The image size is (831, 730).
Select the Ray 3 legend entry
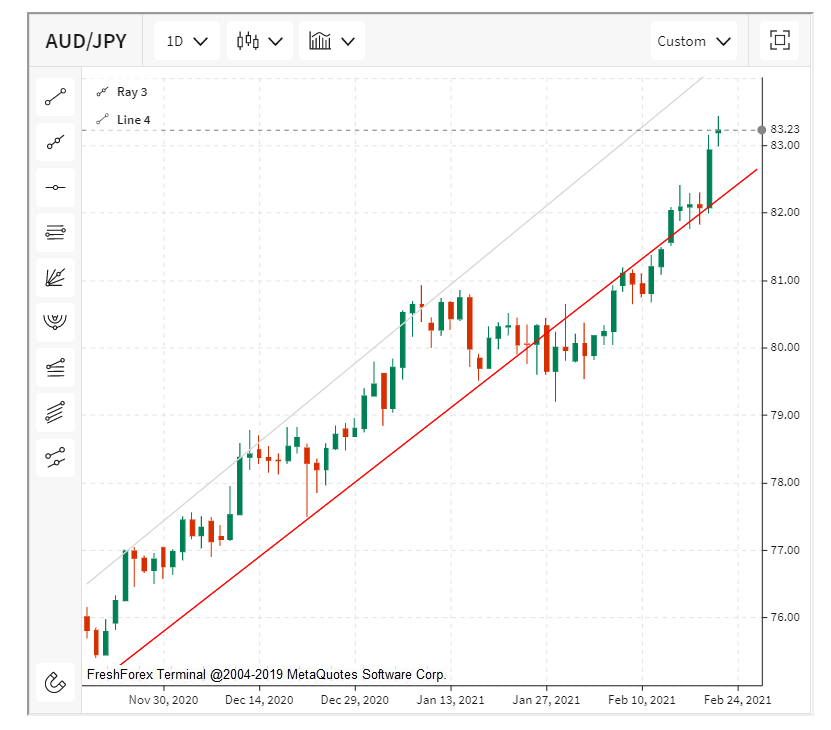122,92
